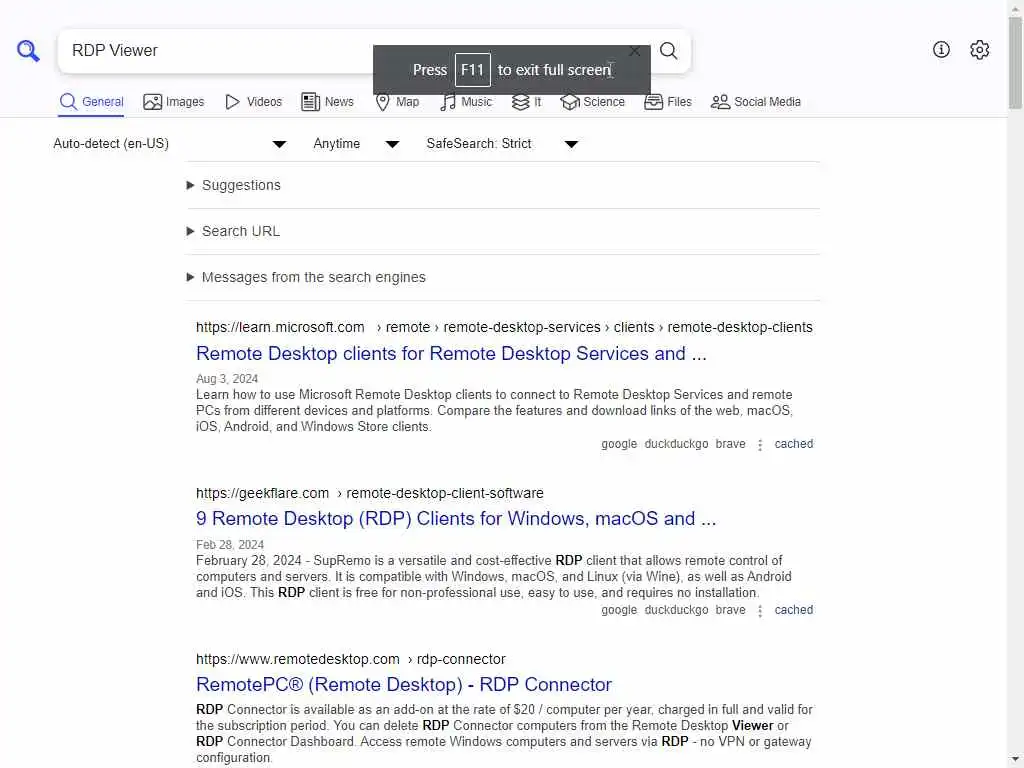Switch to the Images tab

tap(174, 102)
